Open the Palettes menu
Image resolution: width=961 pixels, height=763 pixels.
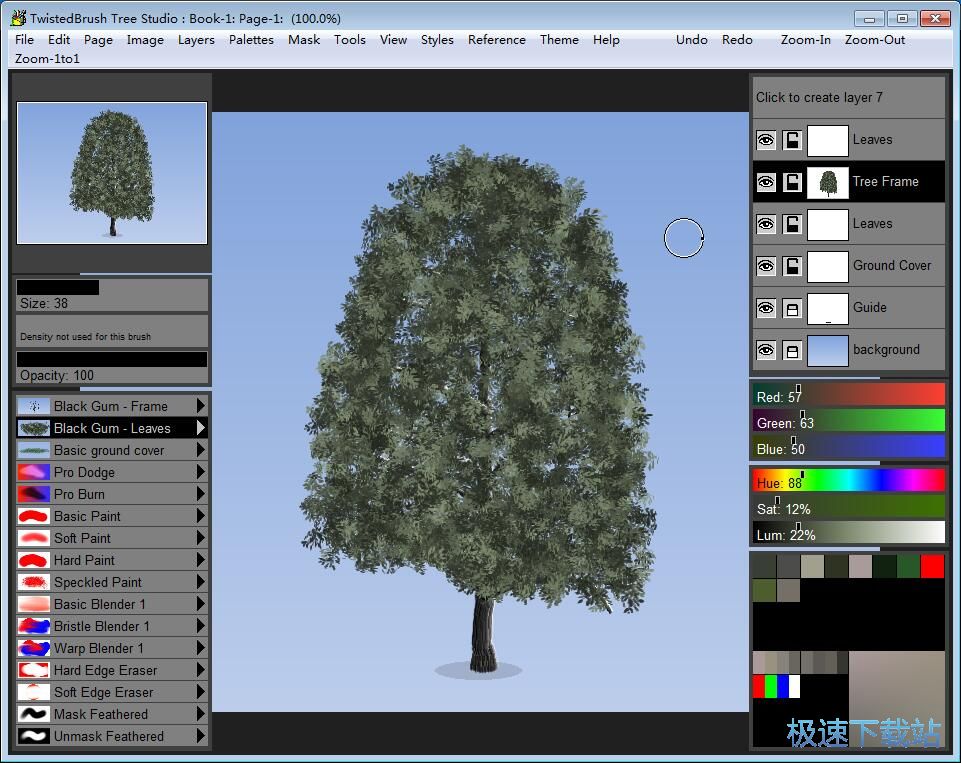pyautogui.click(x=251, y=40)
